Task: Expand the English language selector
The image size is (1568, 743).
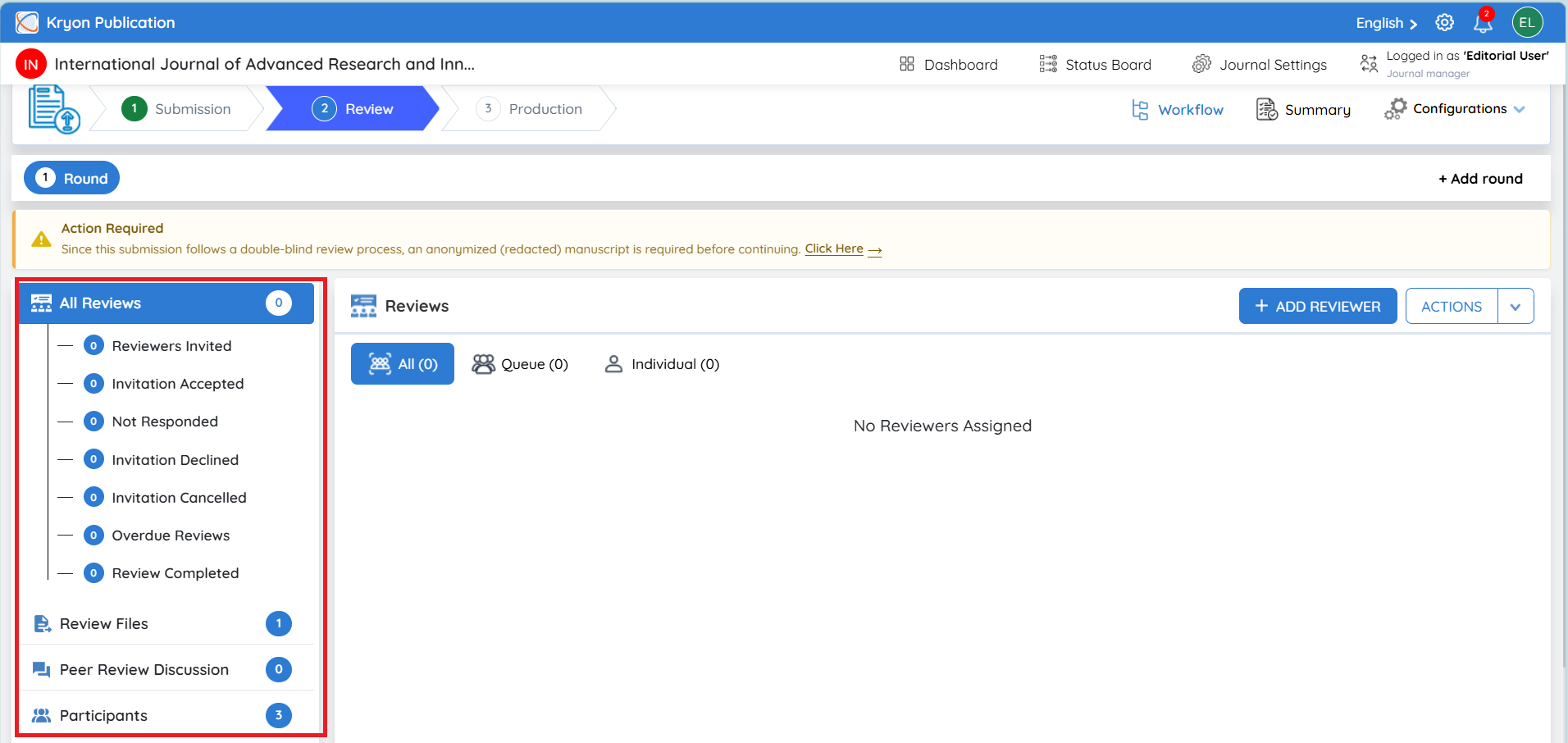Action: click(1386, 23)
